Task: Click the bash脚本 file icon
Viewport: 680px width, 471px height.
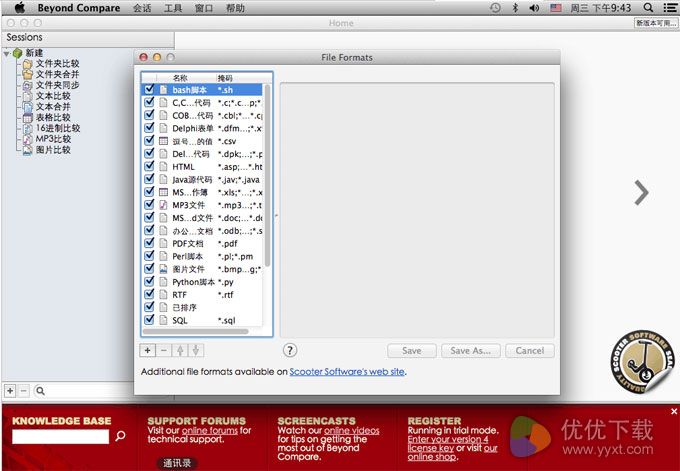Action: [163, 90]
